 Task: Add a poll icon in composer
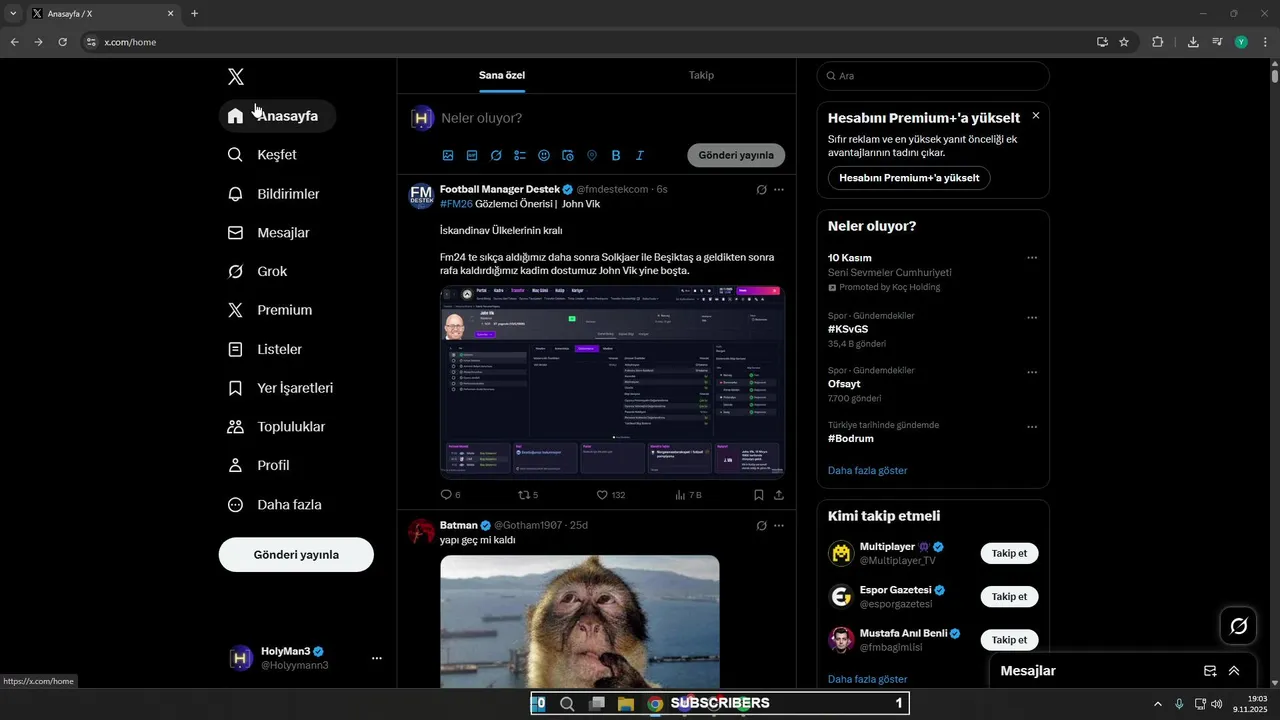coord(520,156)
